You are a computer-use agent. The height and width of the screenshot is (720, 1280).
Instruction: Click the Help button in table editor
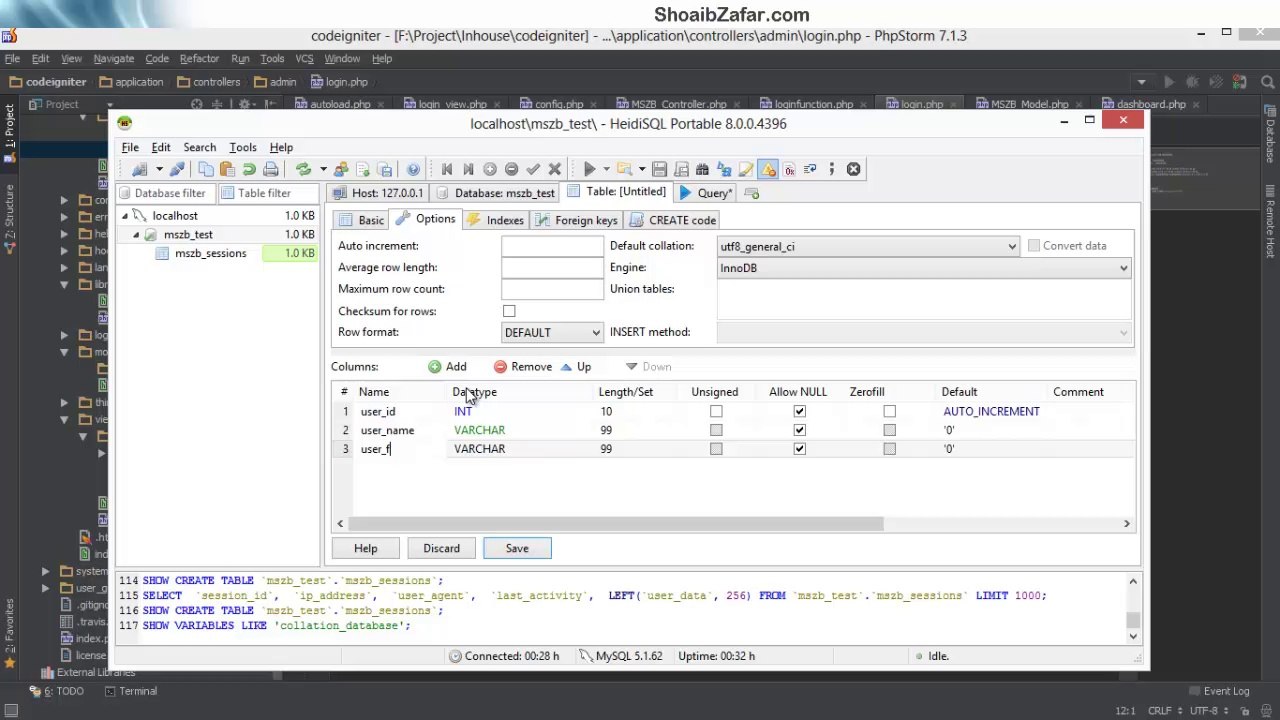(365, 548)
